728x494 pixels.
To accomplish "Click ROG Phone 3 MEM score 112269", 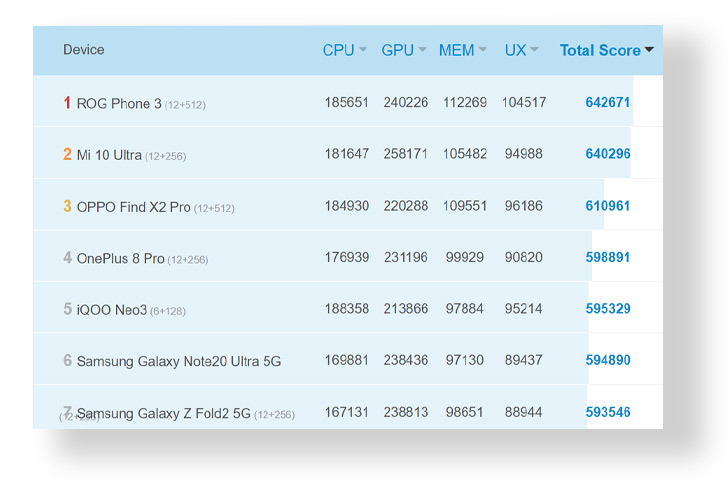I will tap(465, 102).
